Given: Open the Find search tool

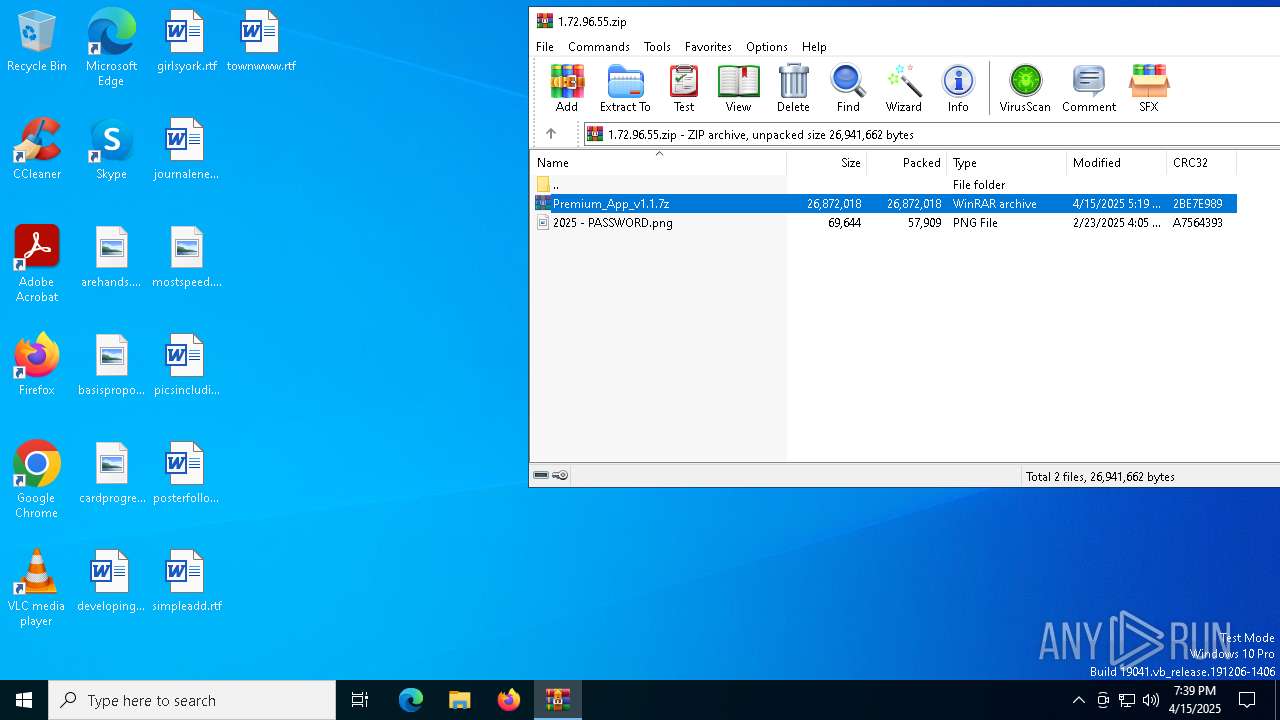Looking at the screenshot, I should click(x=848, y=88).
